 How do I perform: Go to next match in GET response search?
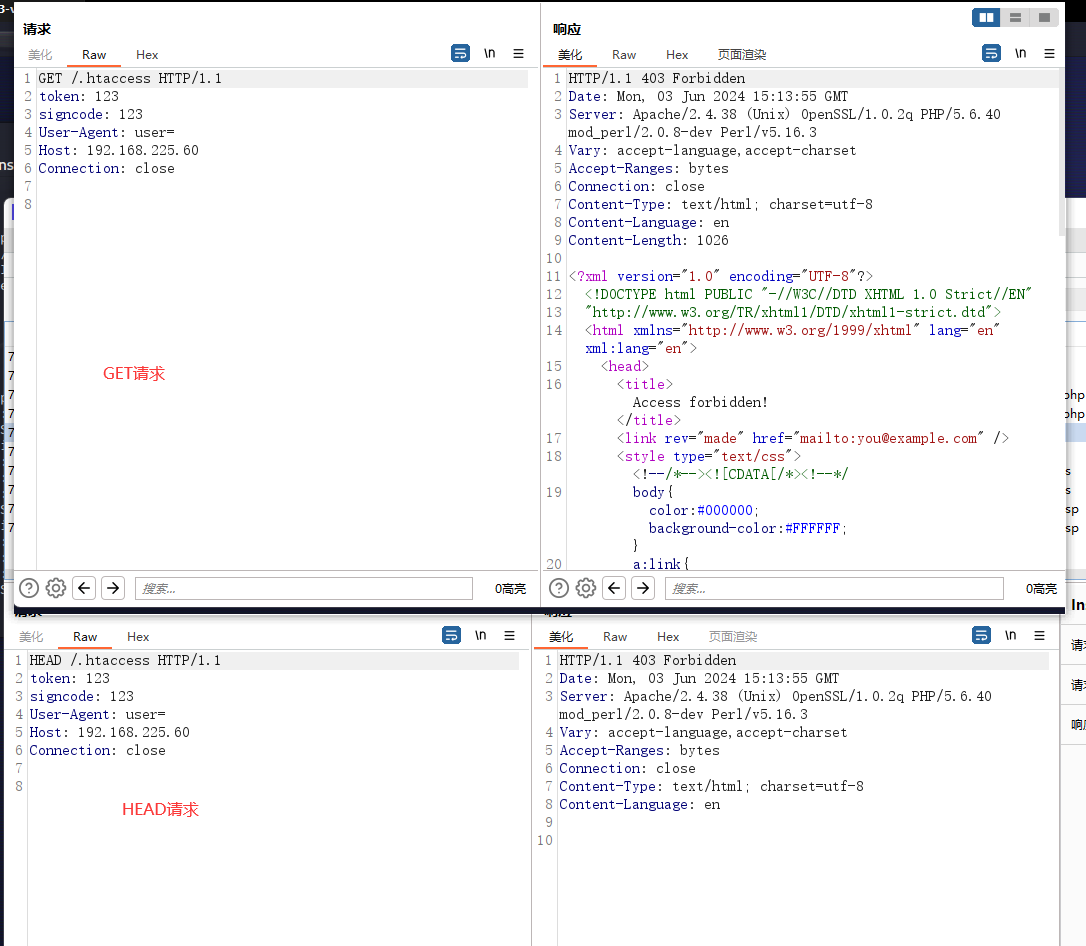643,588
